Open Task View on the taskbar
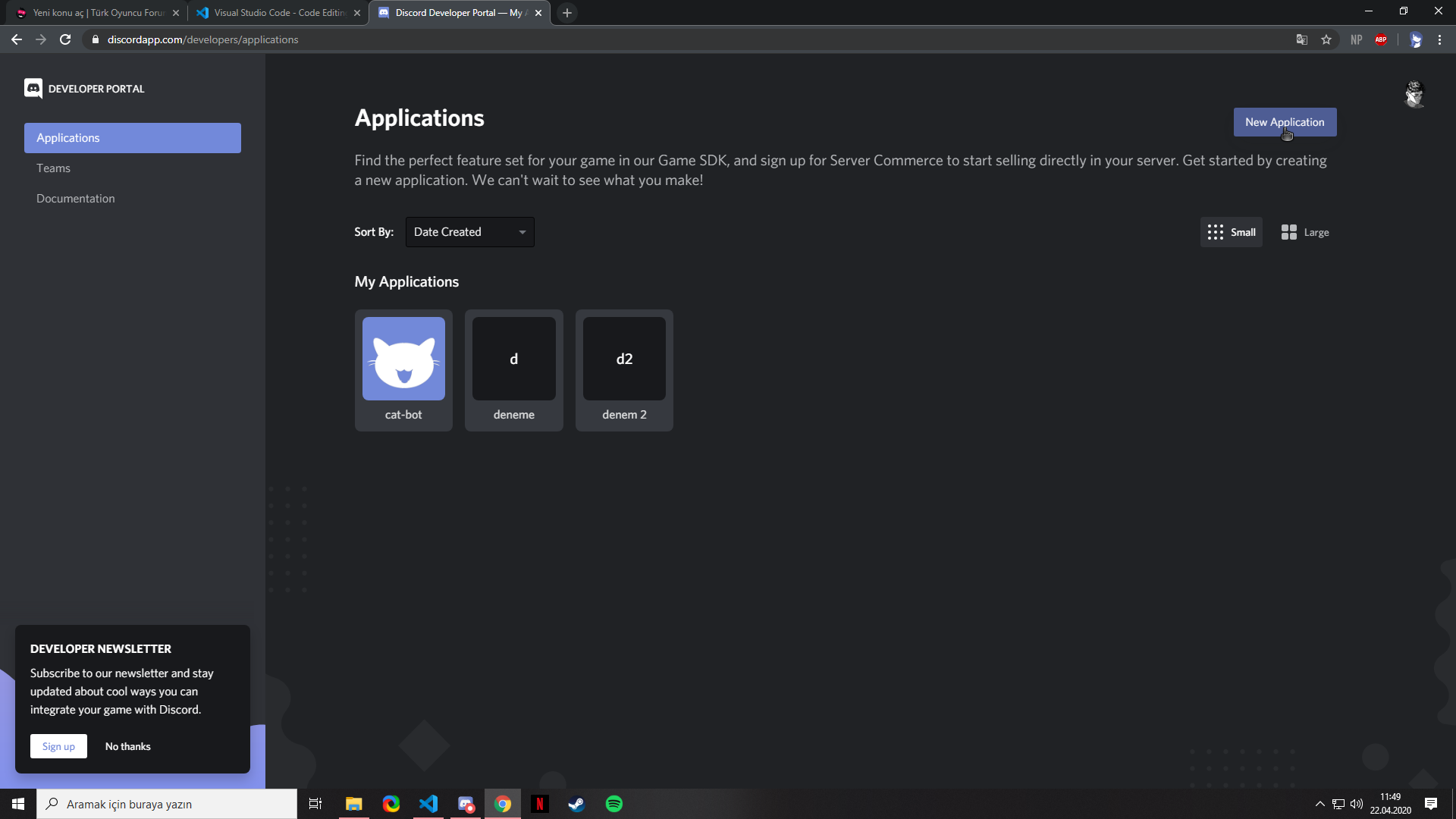The width and height of the screenshot is (1456, 819). coord(315,804)
